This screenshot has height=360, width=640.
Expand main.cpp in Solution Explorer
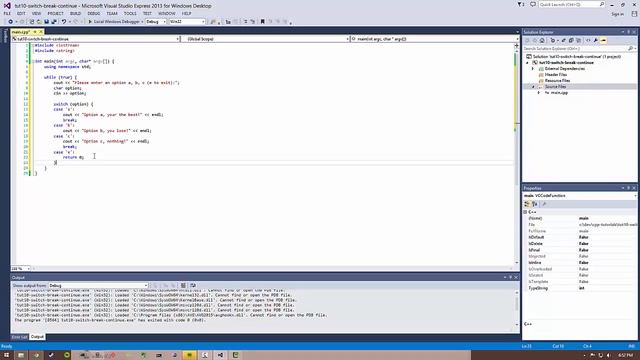tap(539, 93)
